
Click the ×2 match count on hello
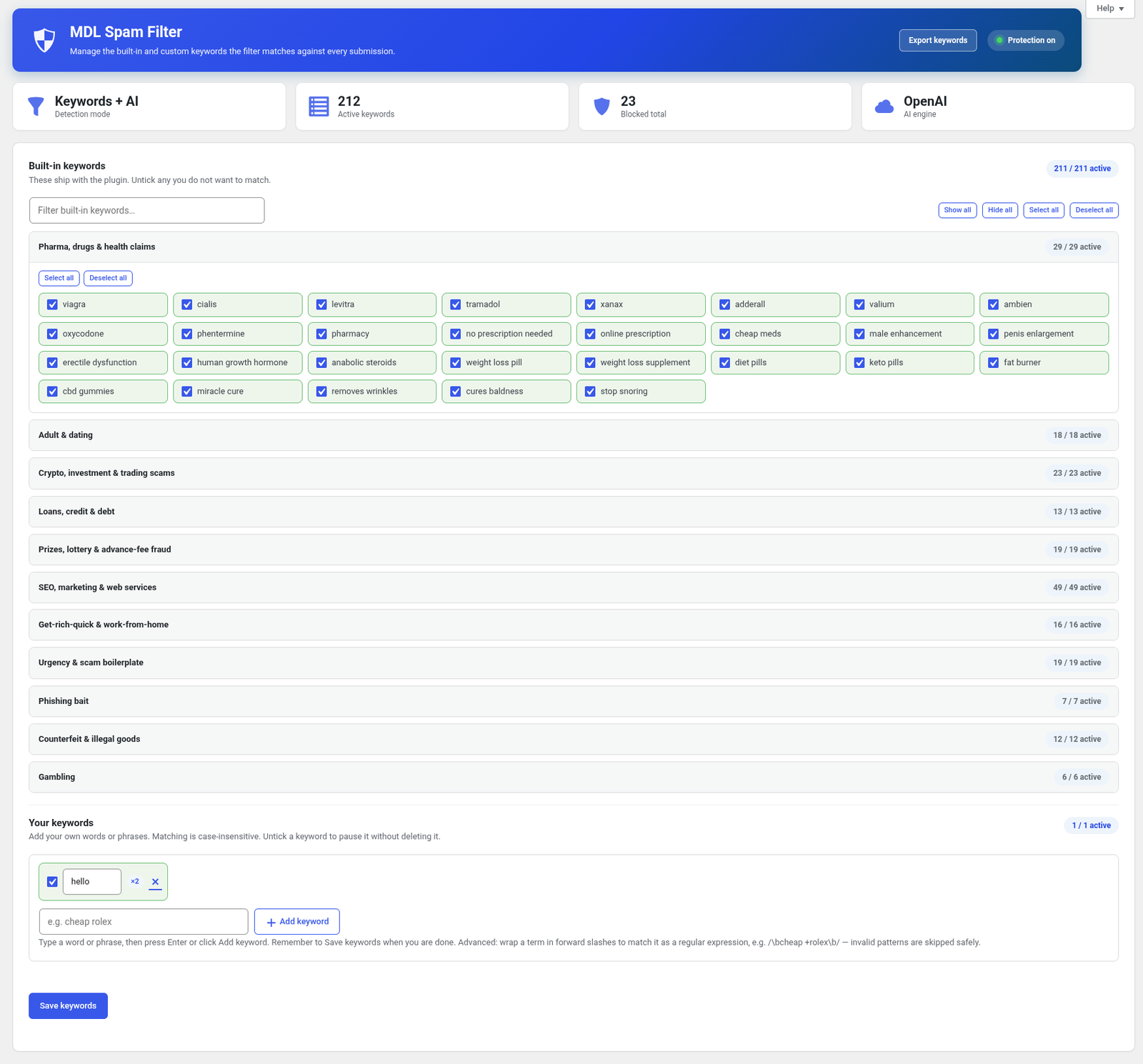point(135,882)
